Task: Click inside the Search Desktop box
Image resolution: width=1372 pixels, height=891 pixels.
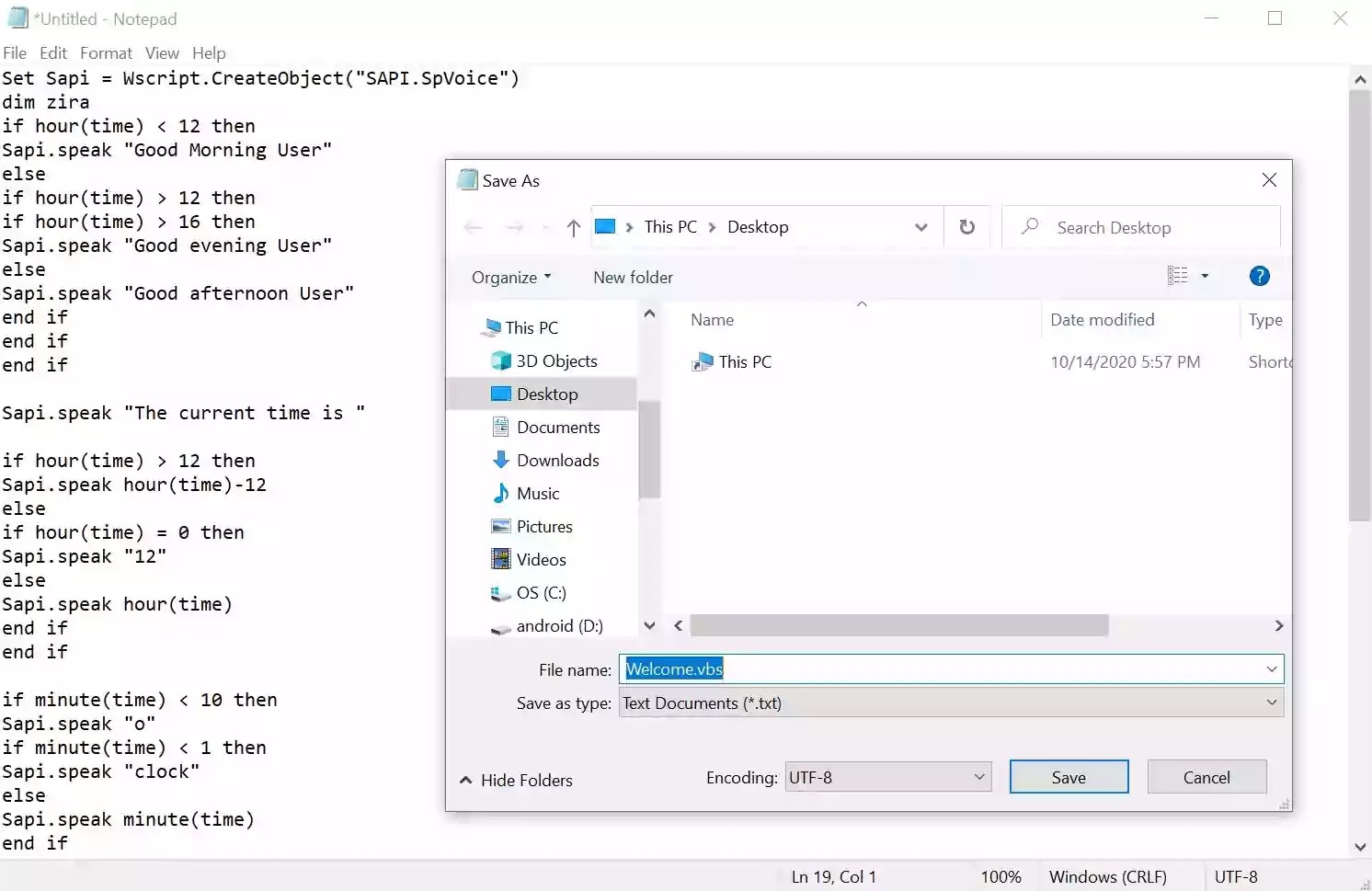Action: [1140, 227]
